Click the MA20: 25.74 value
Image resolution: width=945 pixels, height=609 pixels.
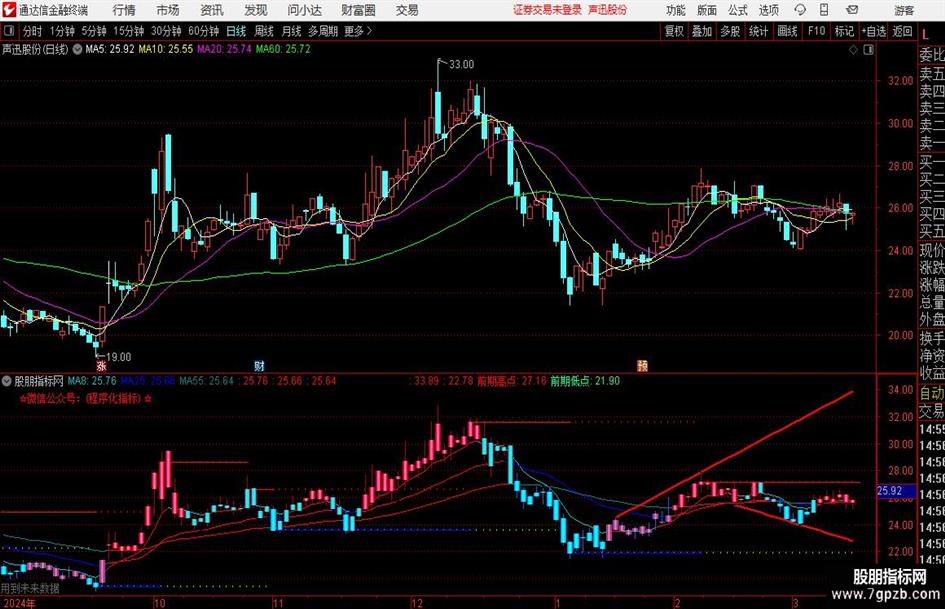tap(224, 49)
